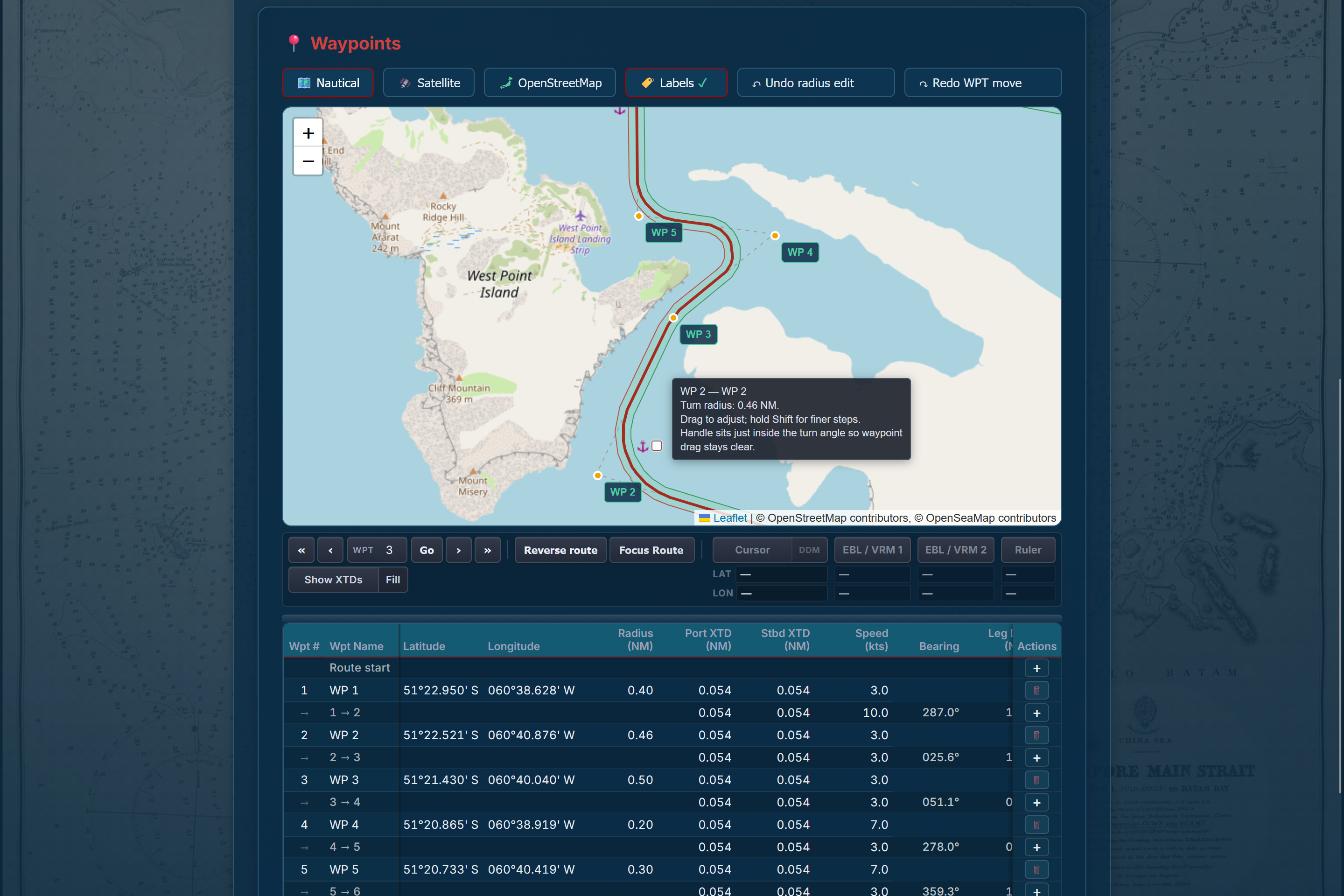This screenshot has width=1344, height=896.
Task: Delete waypoint WP 3
Action: tap(1036, 780)
